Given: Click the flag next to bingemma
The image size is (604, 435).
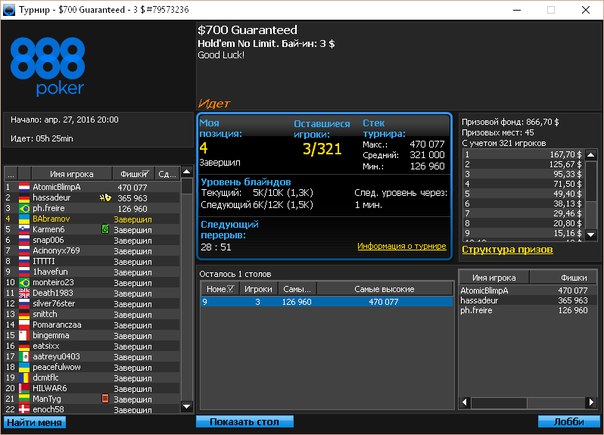Looking at the screenshot, I should [24, 336].
